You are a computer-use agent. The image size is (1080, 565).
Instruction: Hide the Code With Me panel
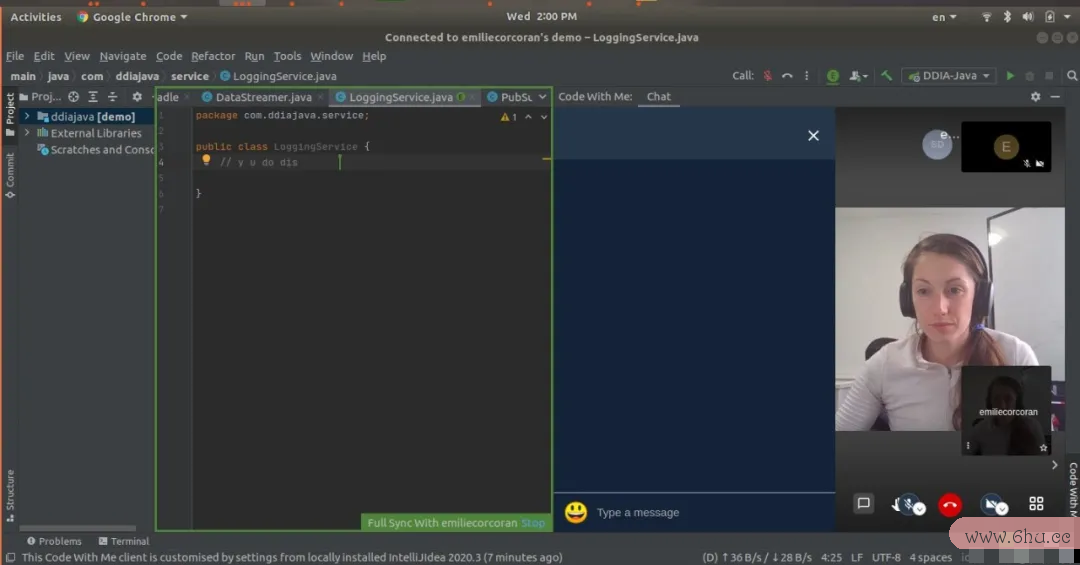1055,96
